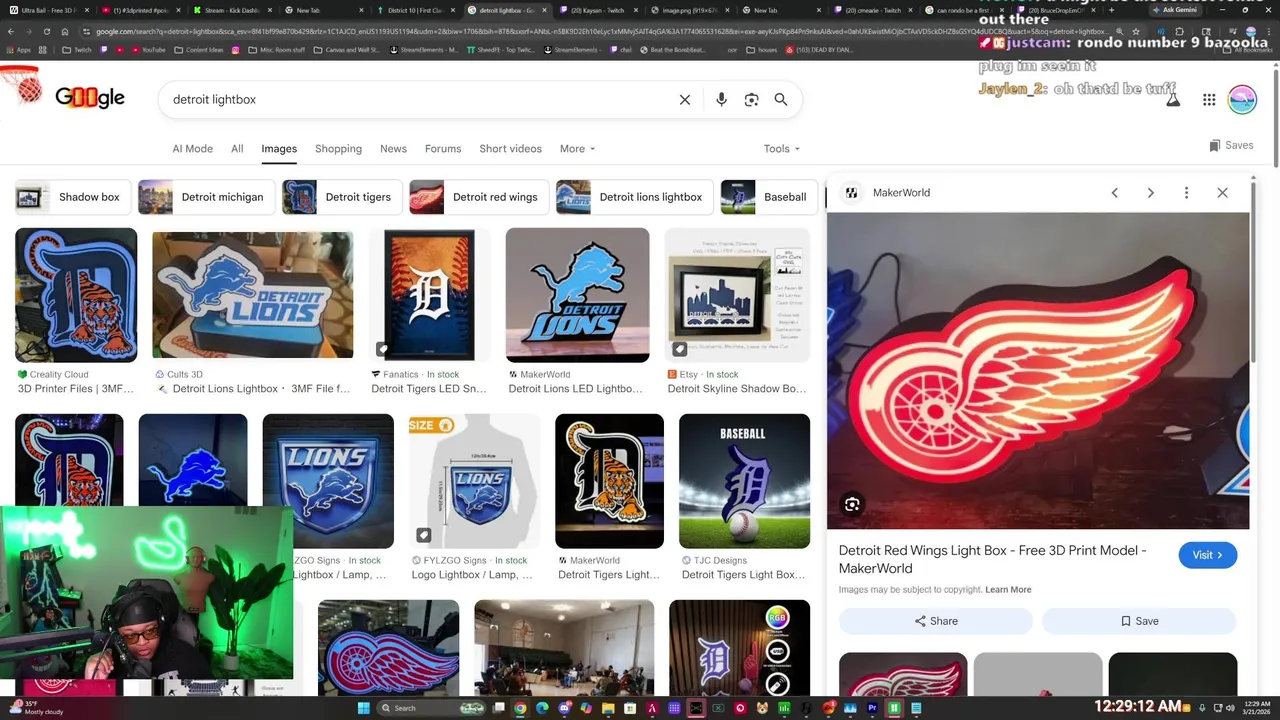Switch to AI Mode tab
The image size is (1280, 720).
click(192, 149)
